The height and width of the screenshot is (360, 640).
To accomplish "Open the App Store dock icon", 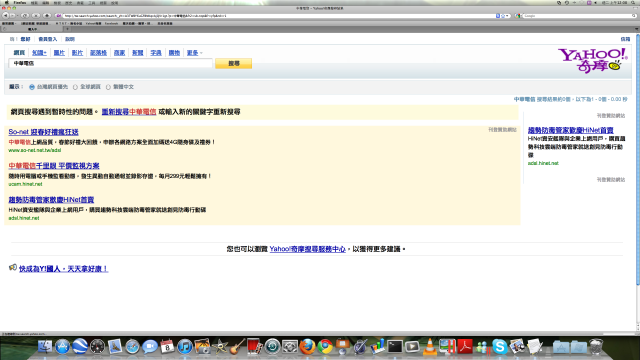I will click(x=62, y=347).
